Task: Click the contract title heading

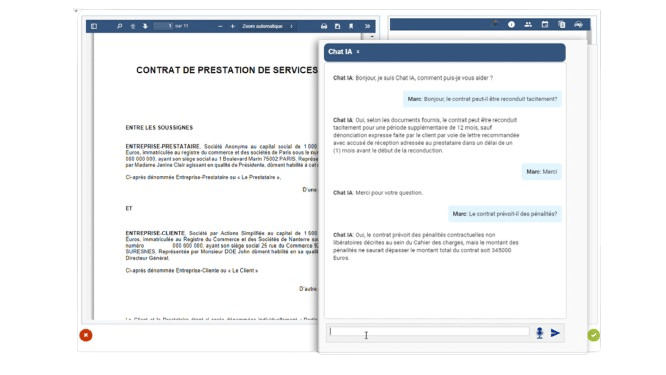Action: 227,70
